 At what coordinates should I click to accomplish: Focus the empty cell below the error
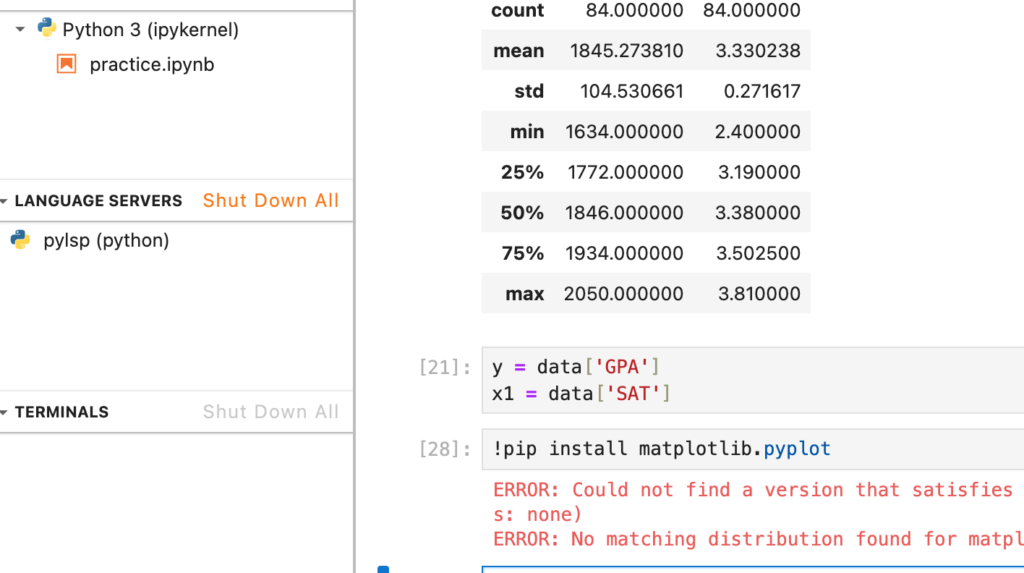pyautogui.click(x=750, y=569)
